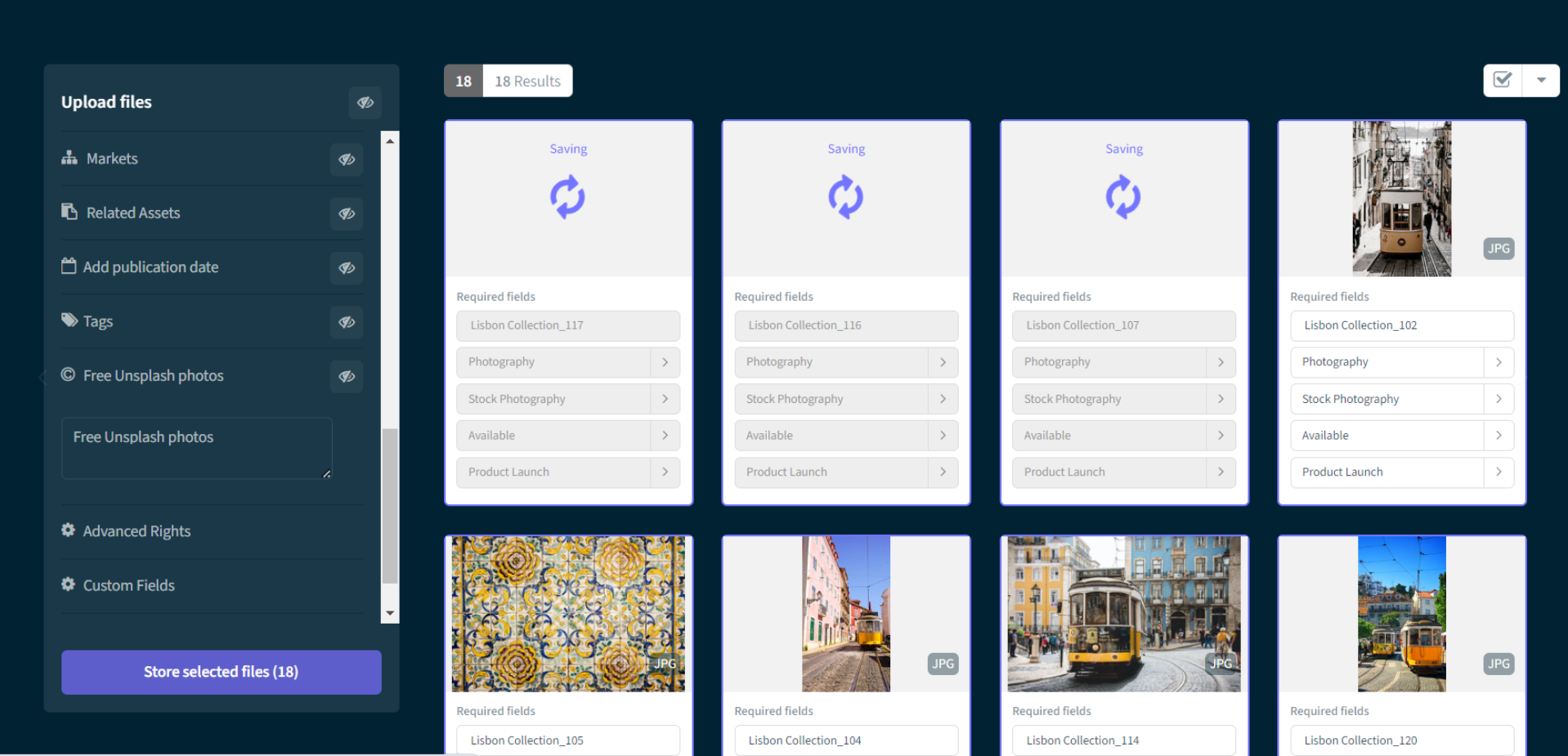This screenshot has height=756, width=1568.
Task: Expand the Photography dropdown on Lisbon Collection_102
Action: click(x=1499, y=362)
